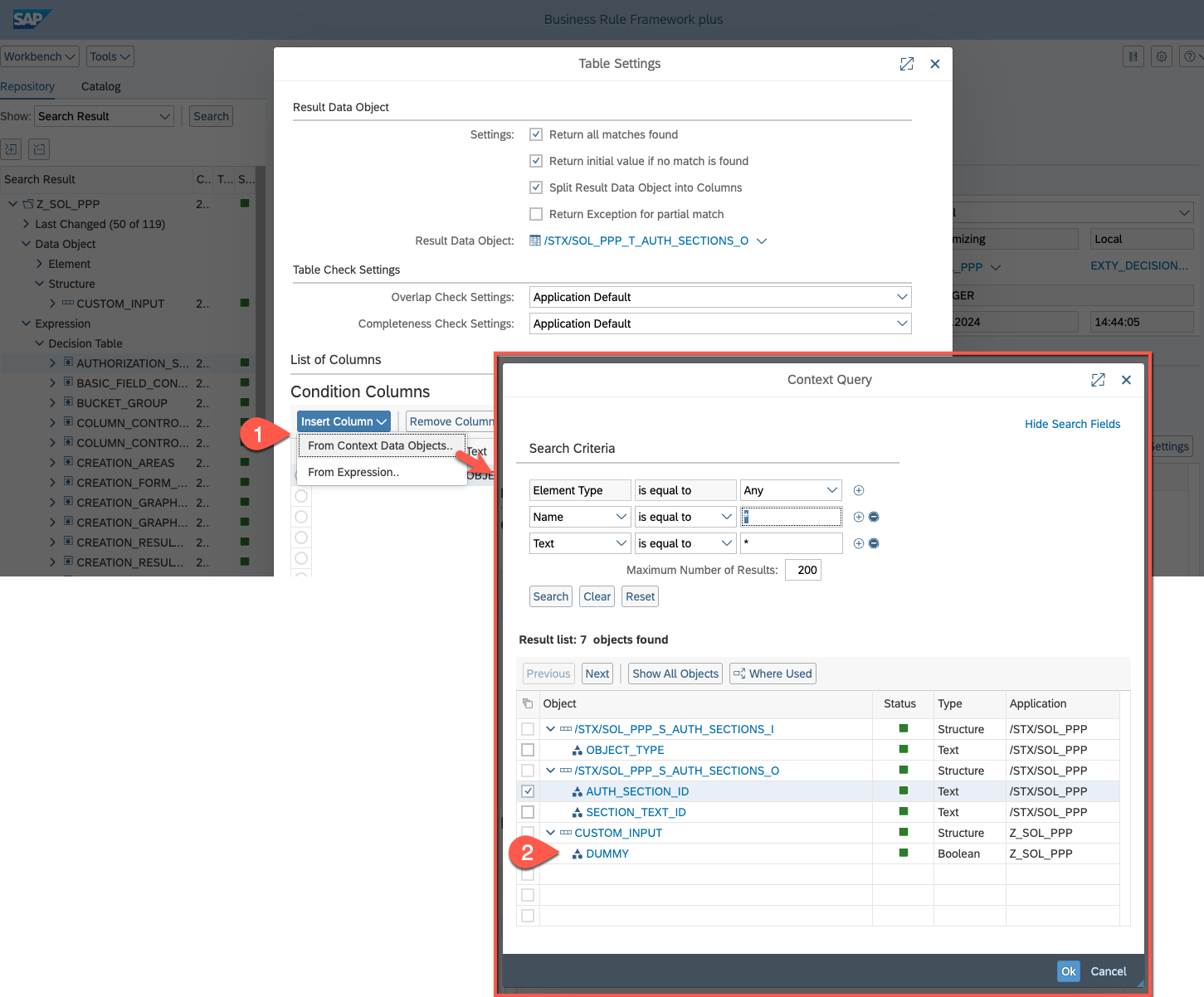Add criterion row after Text row
This screenshot has height=997, width=1204.
pyautogui.click(x=858, y=544)
